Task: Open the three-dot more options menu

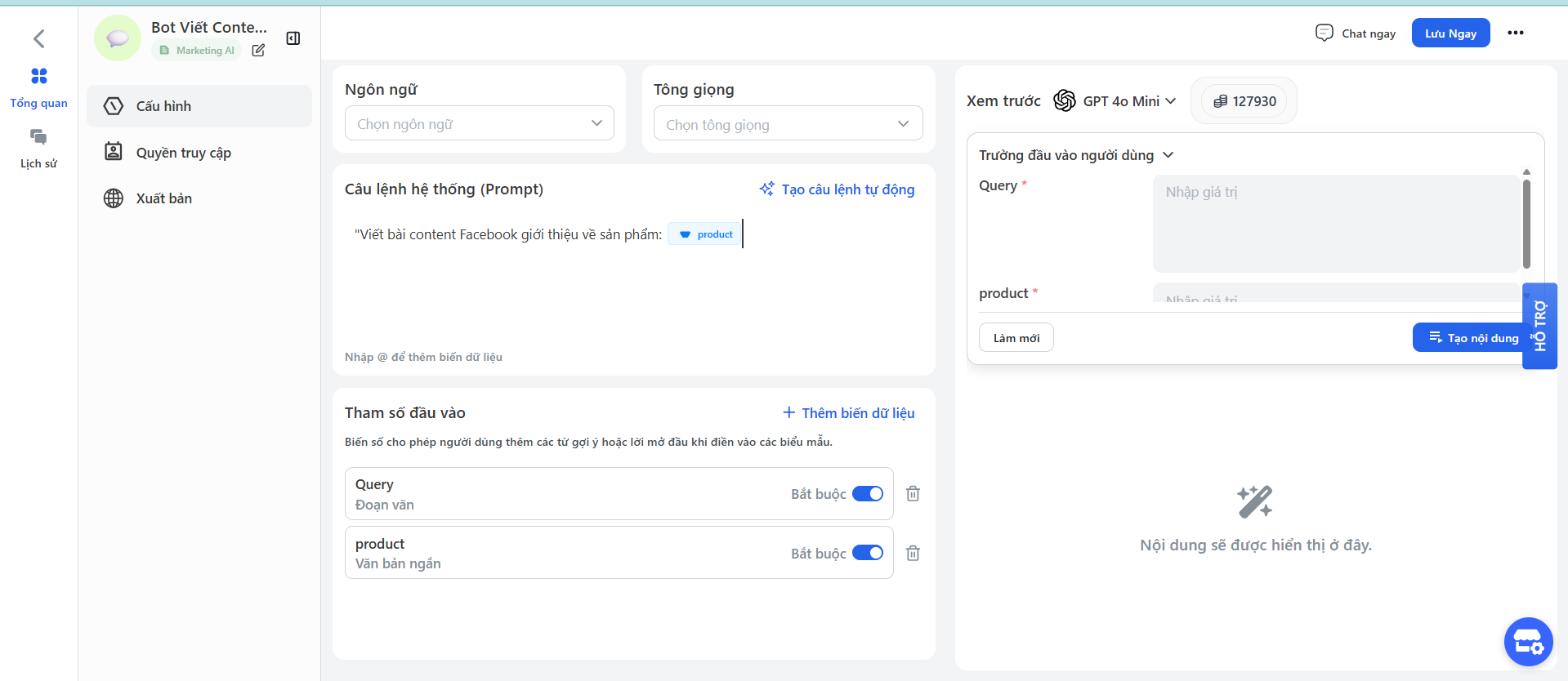Action: 1515,33
